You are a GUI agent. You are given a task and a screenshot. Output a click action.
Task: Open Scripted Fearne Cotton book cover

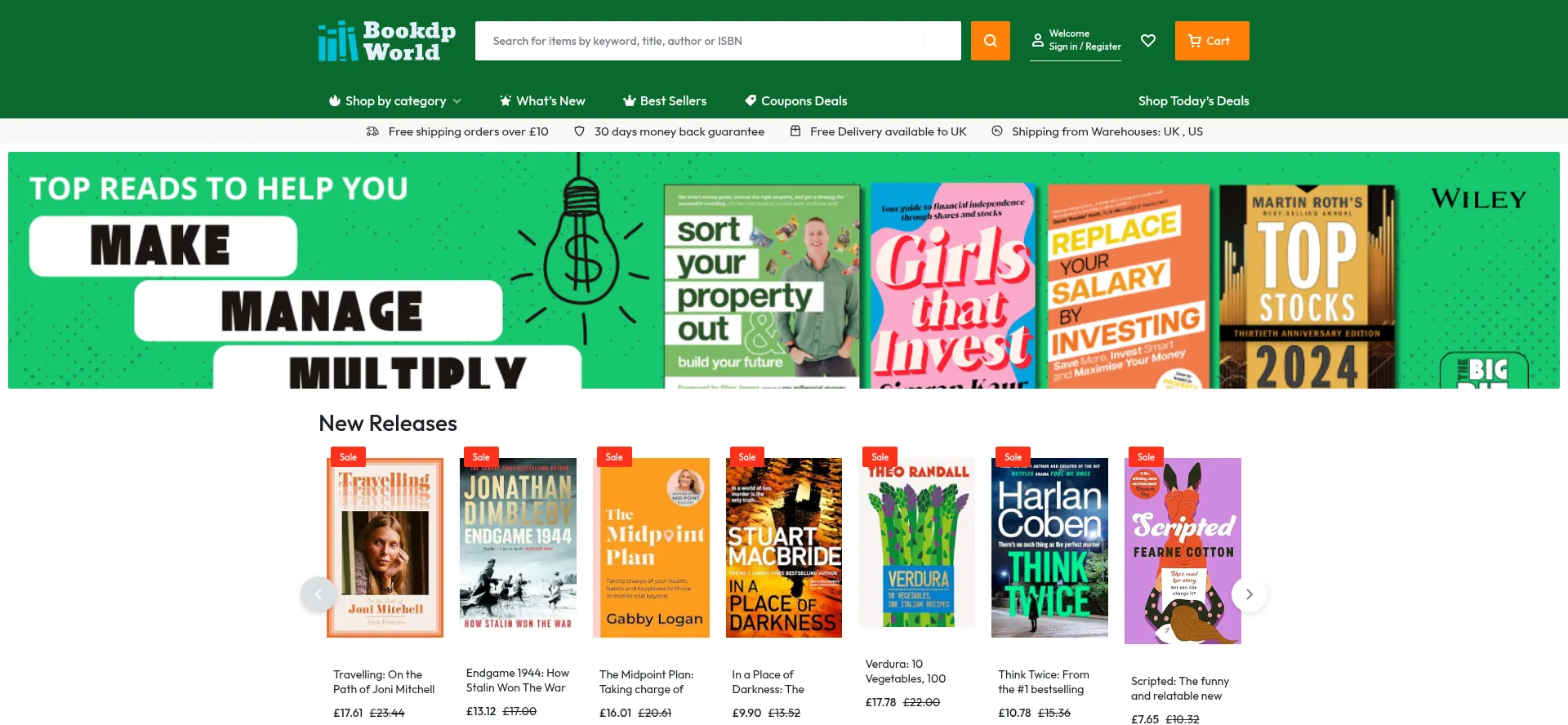[x=1183, y=551]
